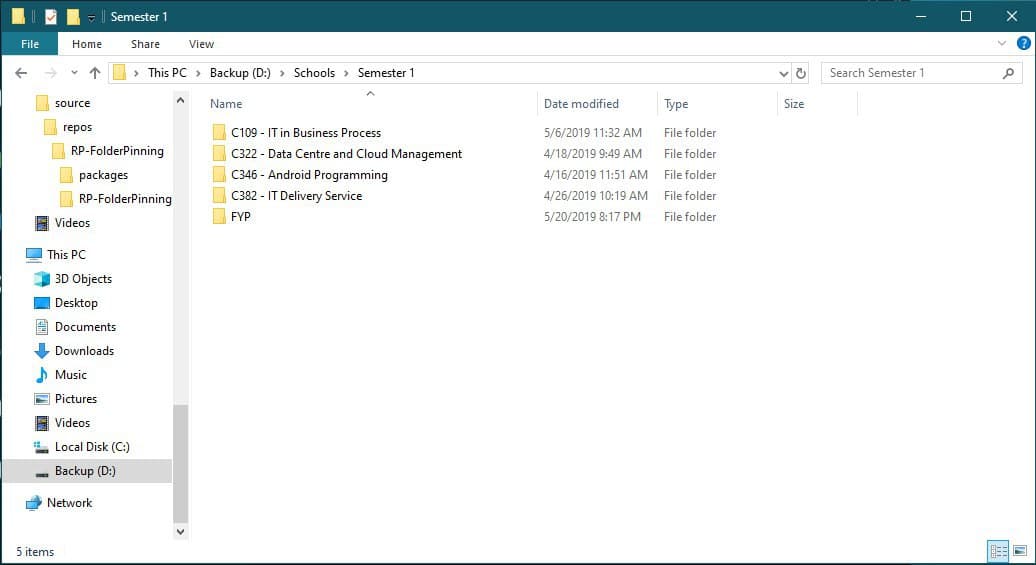The image size is (1036, 565).
Task: Click the C346 - Android Programming name
Action: 309,175
